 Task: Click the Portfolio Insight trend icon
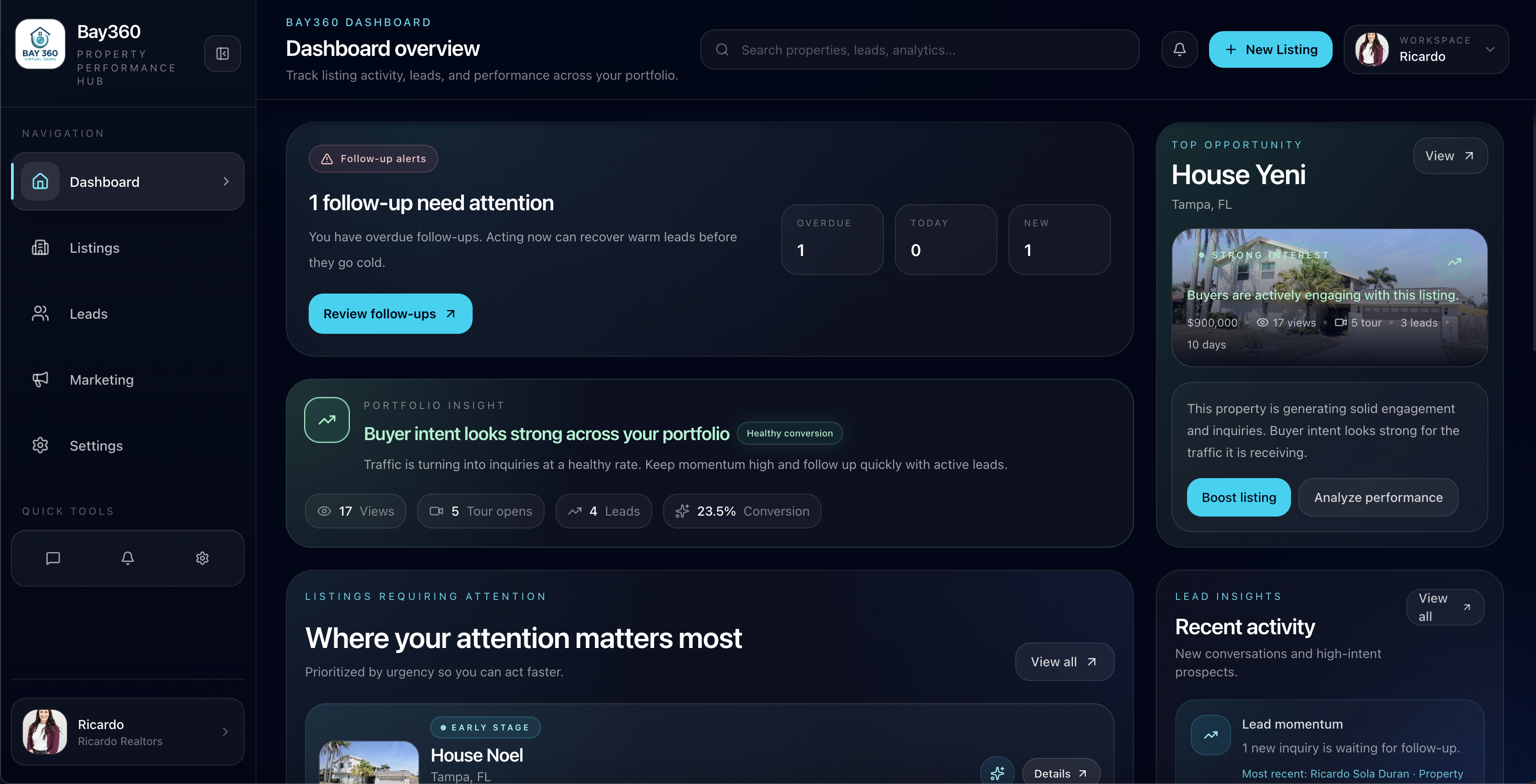pyautogui.click(x=327, y=420)
